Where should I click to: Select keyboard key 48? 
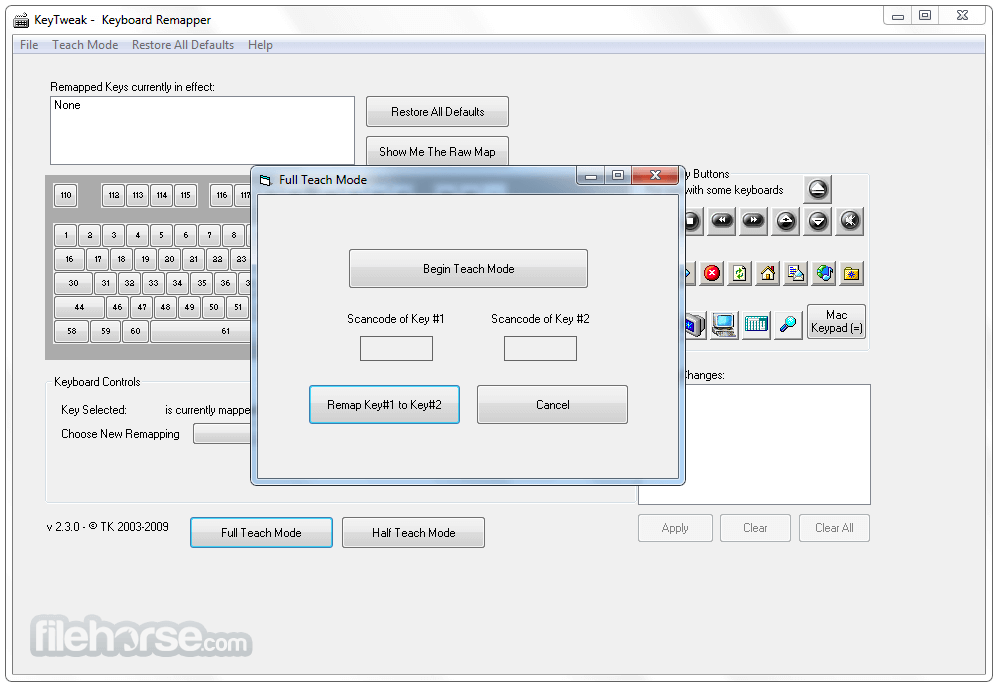[165, 307]
